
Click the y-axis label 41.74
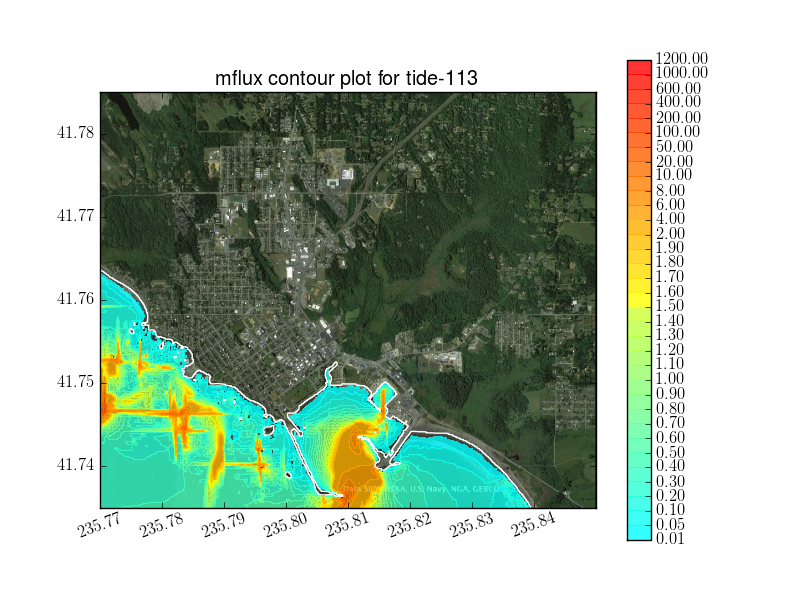click(x=76, y=465)
